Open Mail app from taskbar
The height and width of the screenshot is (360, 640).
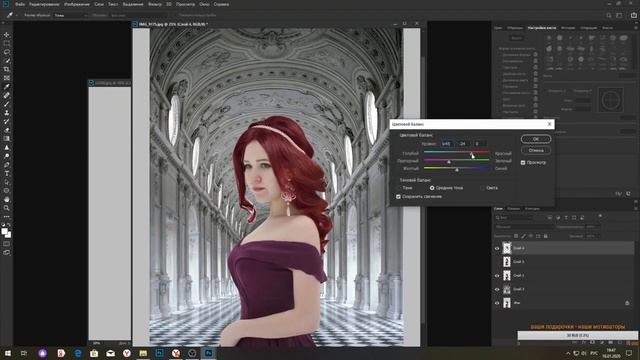point(111,353)
